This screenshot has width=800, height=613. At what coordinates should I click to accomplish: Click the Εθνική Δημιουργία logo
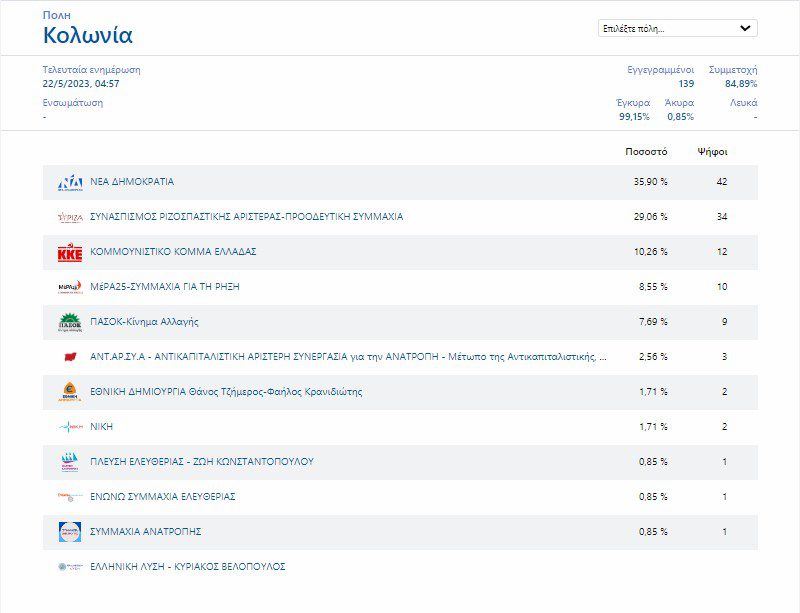pos(70,392)
